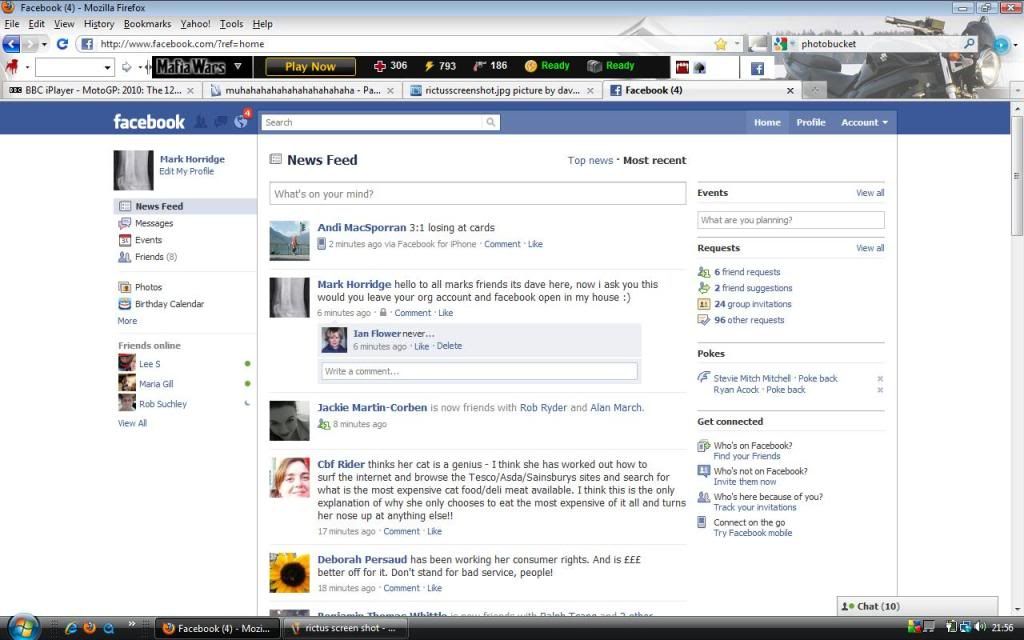Click the Zynga dog icon in toolbar
This screenshot has width=1024, height=640.
[11, 66]
